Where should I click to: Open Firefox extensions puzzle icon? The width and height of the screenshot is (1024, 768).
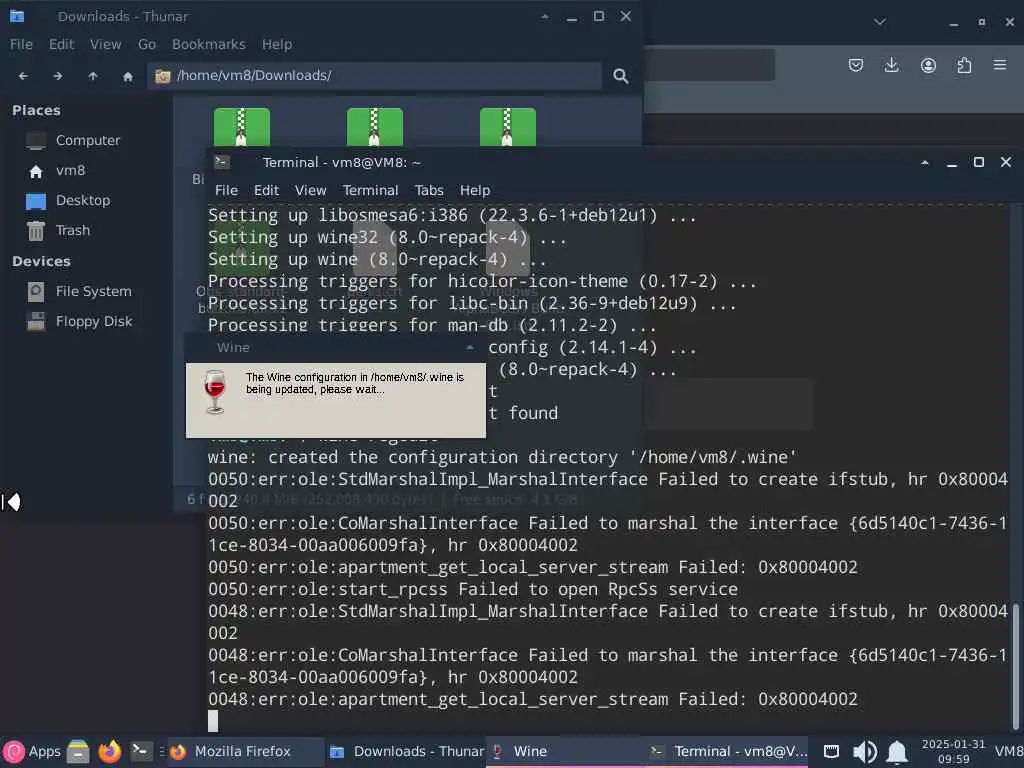pos(964,65)
